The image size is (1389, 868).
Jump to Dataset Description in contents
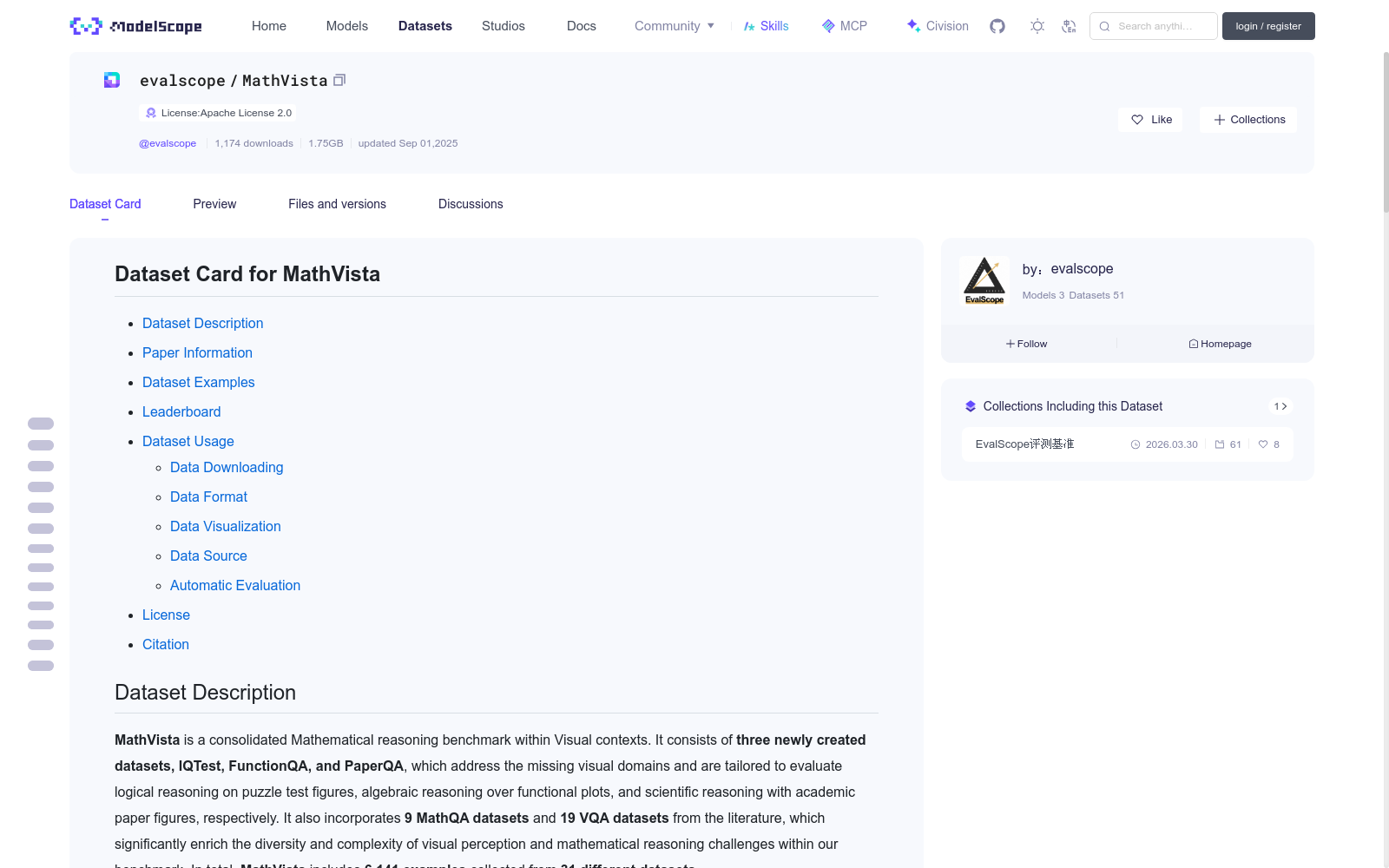coord(202,323)
